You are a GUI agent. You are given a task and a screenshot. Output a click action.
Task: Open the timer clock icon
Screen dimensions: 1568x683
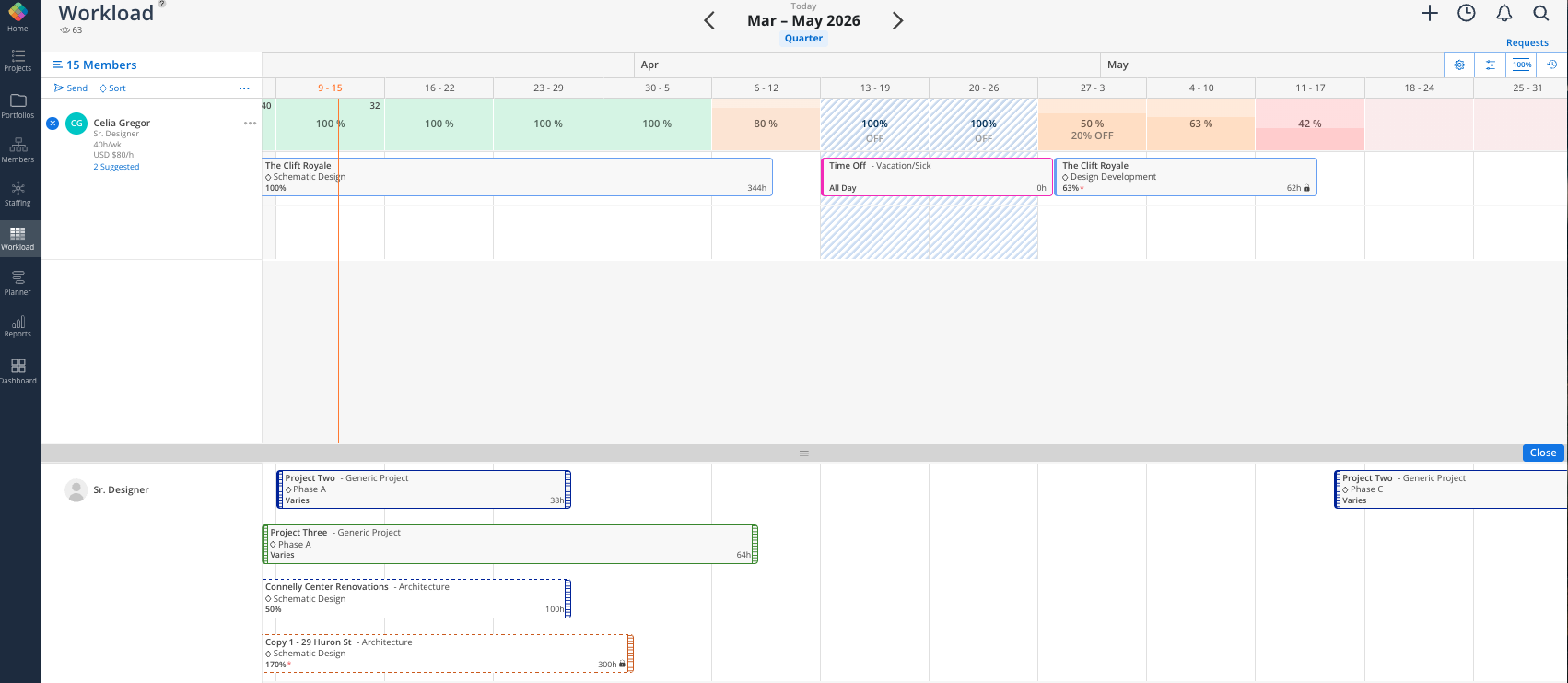click(x=1467, y=13)
